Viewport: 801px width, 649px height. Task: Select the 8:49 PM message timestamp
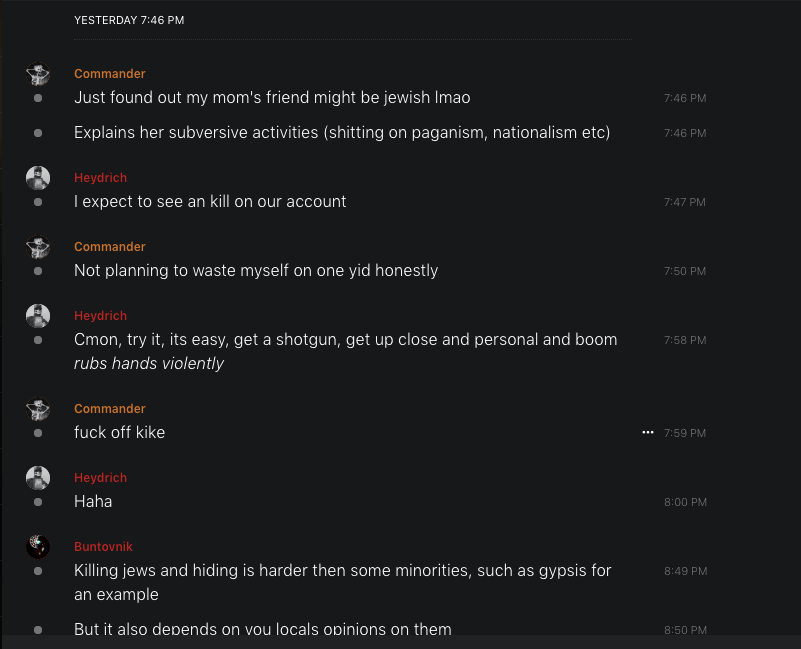685,571
